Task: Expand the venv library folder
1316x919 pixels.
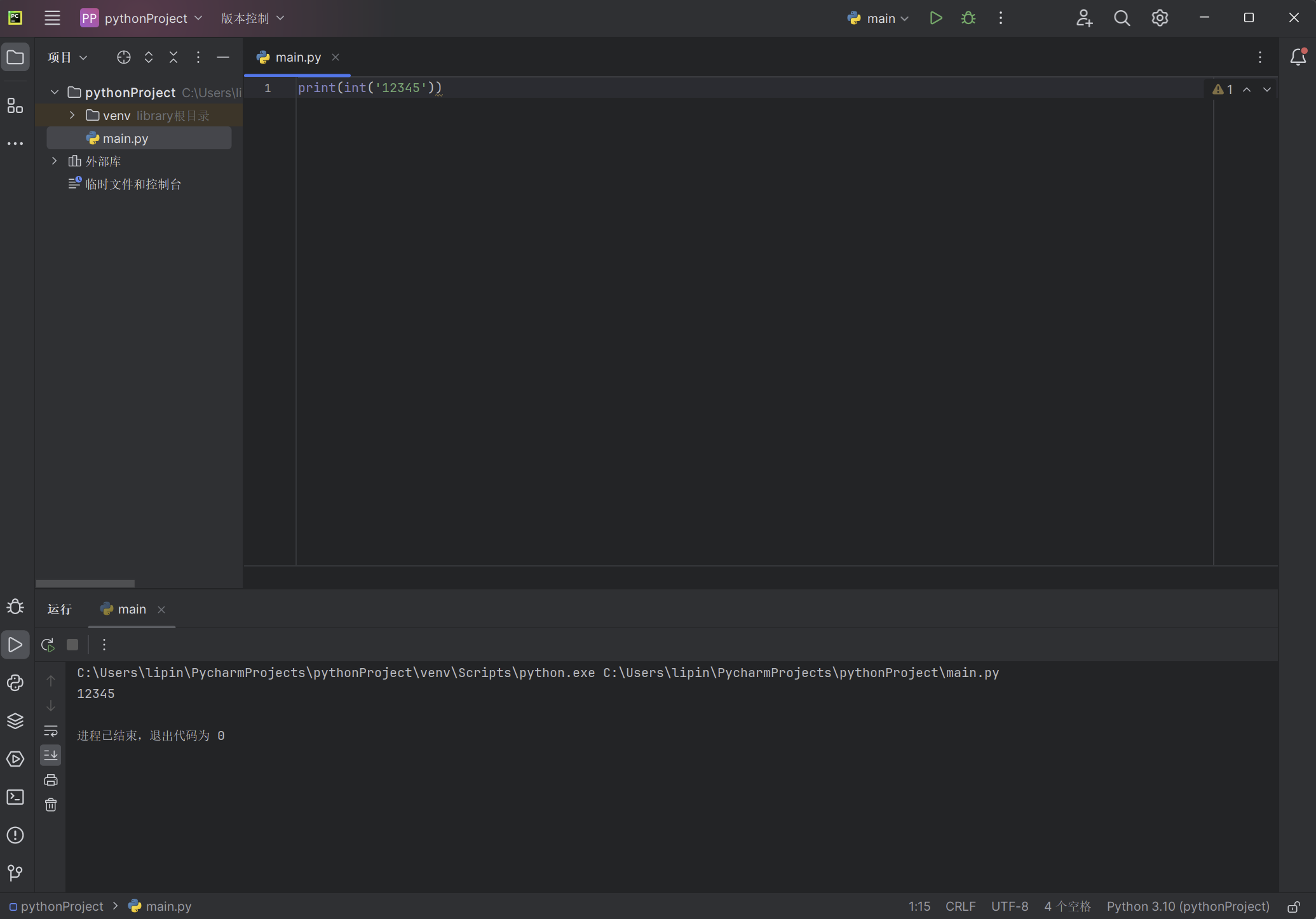Action: 71,115
